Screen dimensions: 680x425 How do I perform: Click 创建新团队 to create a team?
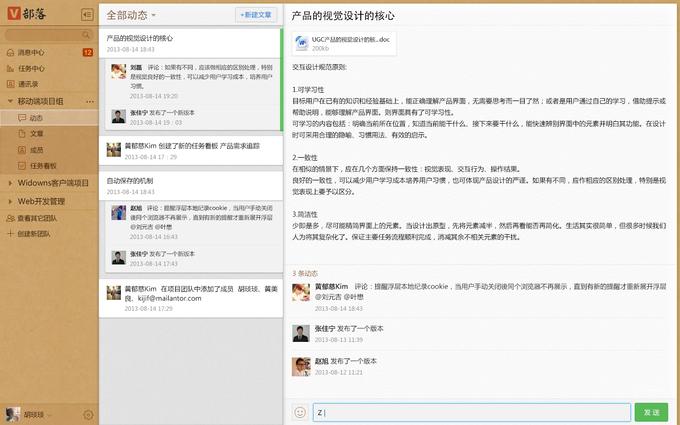pos(37,233)
